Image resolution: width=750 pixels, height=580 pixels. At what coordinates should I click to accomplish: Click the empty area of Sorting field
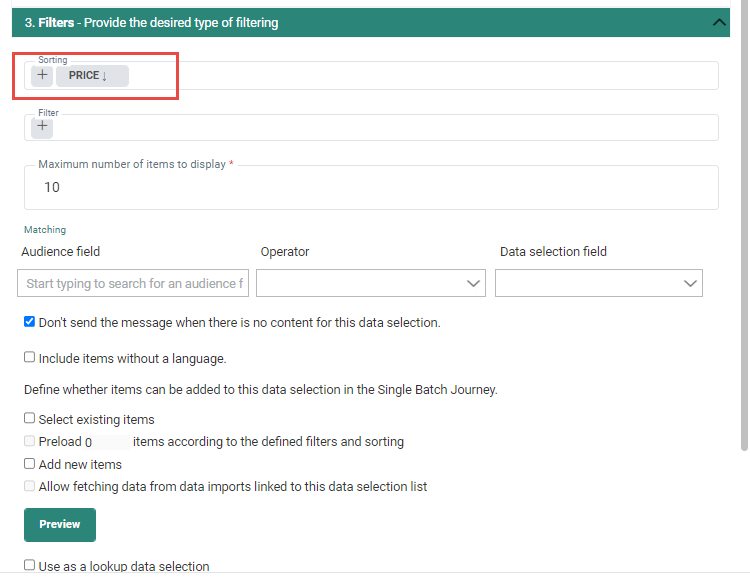(x=420, y=76)
